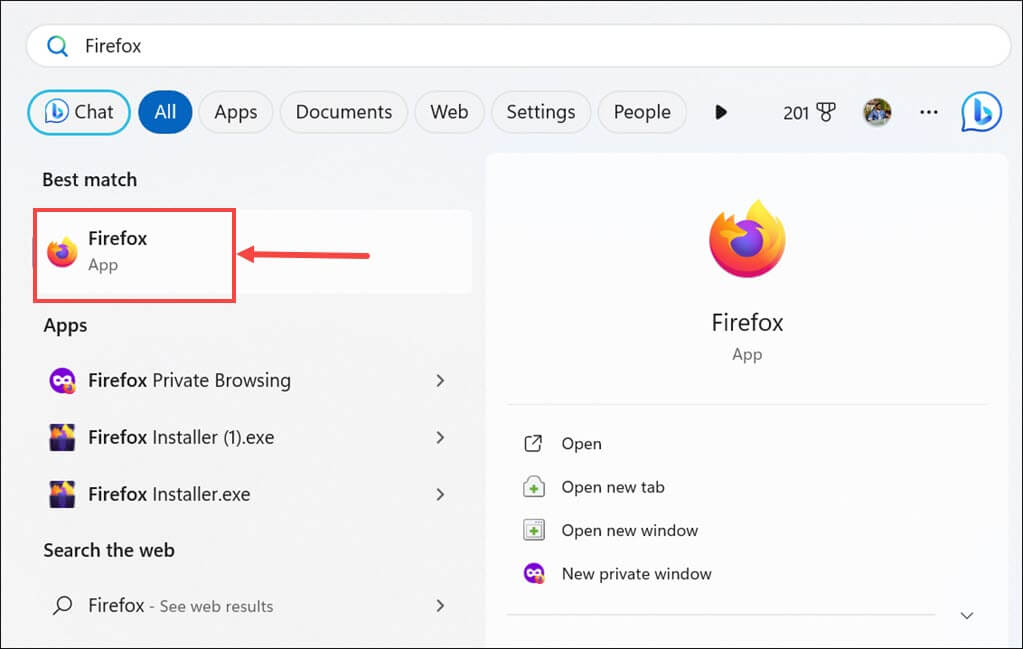This screenshot has height=649, width=1023.
Task: Click the New private window mask icon
Action: pyautogui.click(x=534, y=574)
